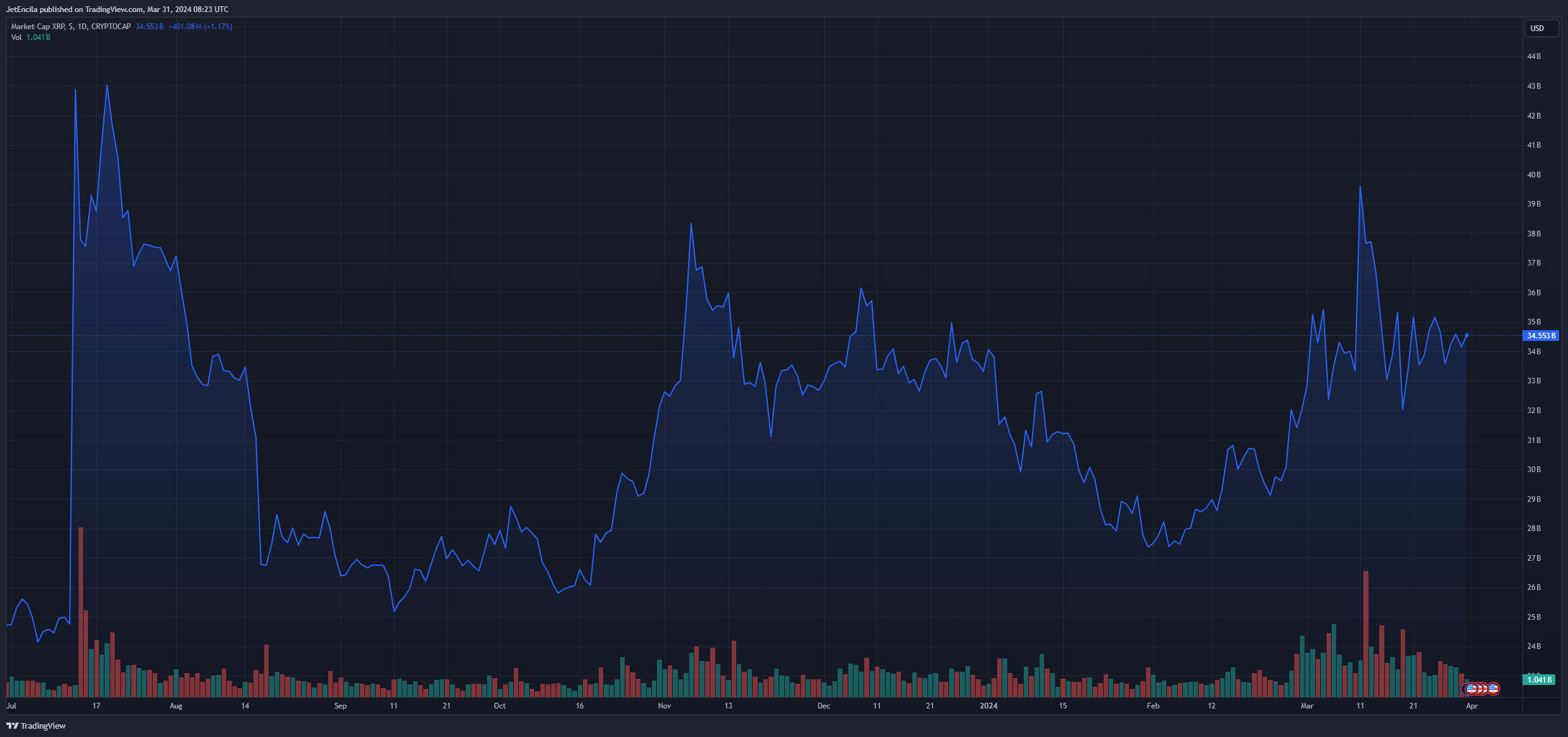
Task: Select the Vol indicator legend
Action: [16, 37]
